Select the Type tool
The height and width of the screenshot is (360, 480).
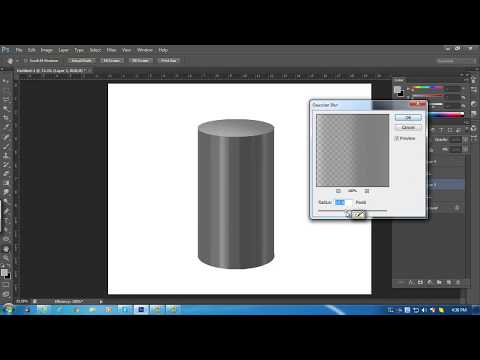point(6,220)
